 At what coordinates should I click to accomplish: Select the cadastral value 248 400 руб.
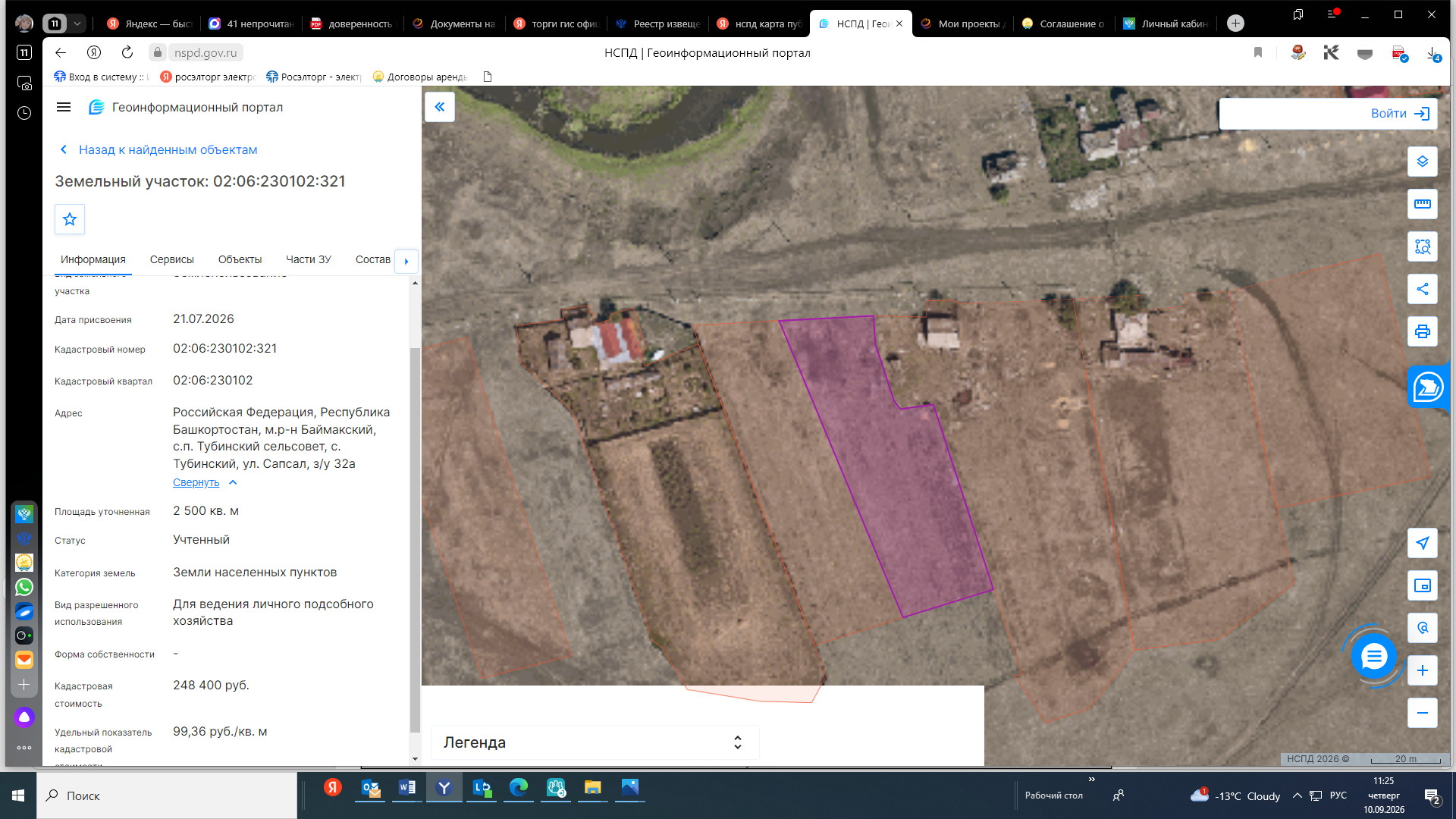(x=211, y=685)
